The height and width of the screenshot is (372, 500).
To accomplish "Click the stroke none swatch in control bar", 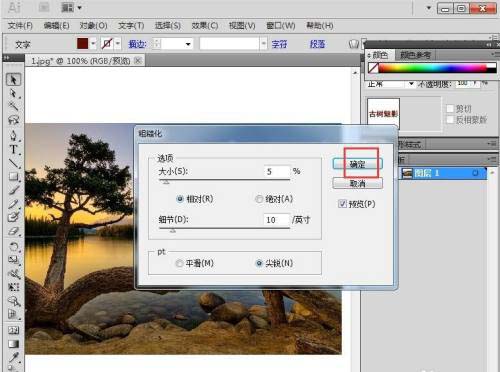I will coord(107,43).
